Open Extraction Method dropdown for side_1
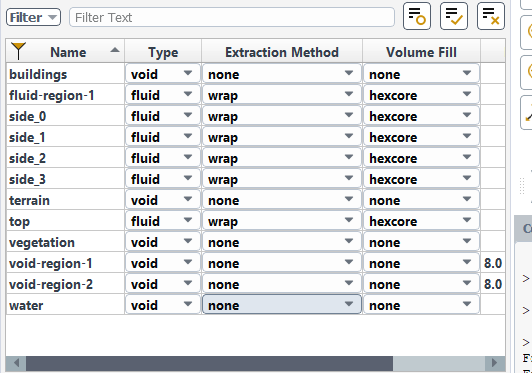The height and width of the screenshot is (373, 532). tap(282, 137)
